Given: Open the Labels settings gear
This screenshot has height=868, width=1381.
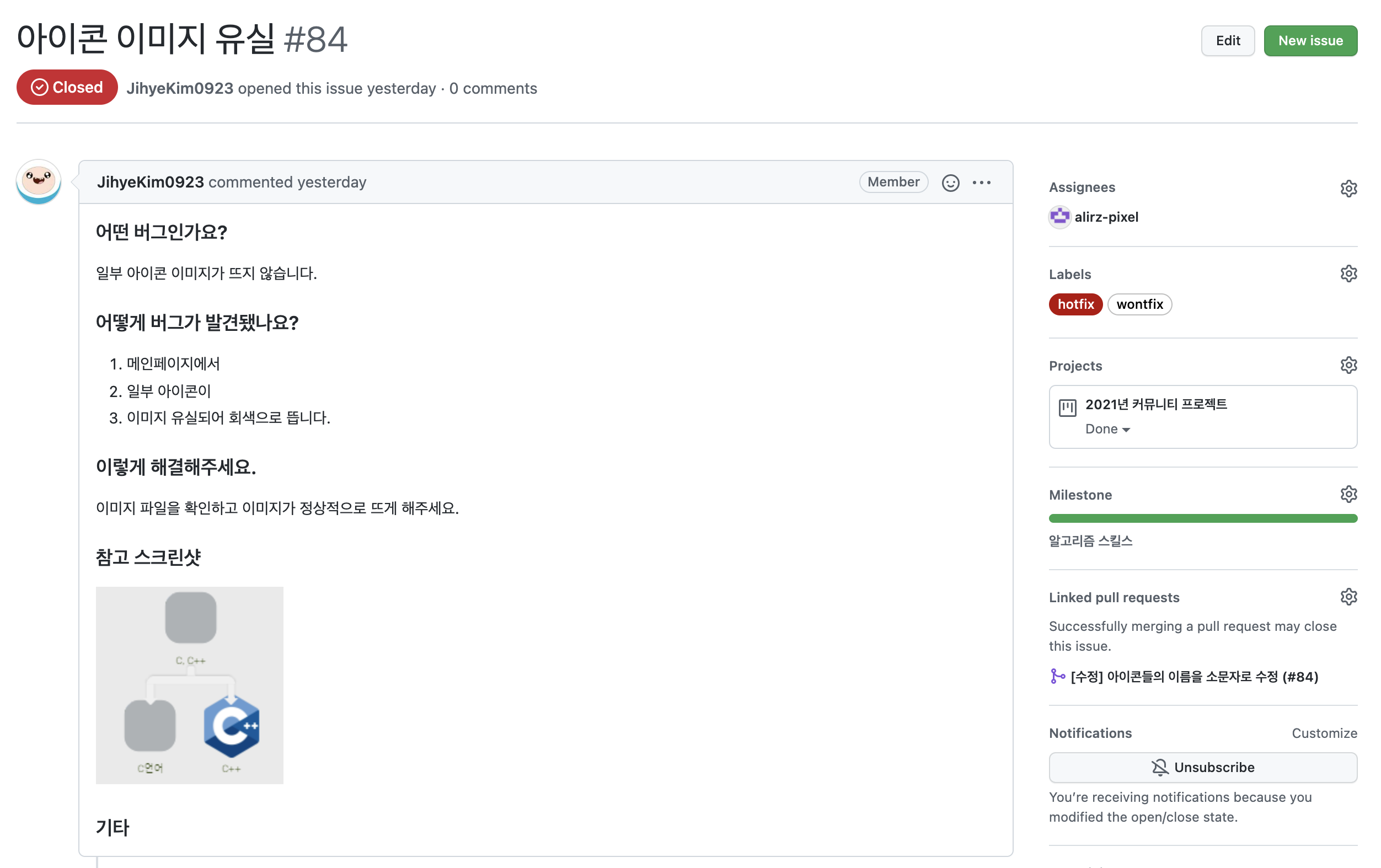Looking at the screenshot, I should coord(1348,274).
